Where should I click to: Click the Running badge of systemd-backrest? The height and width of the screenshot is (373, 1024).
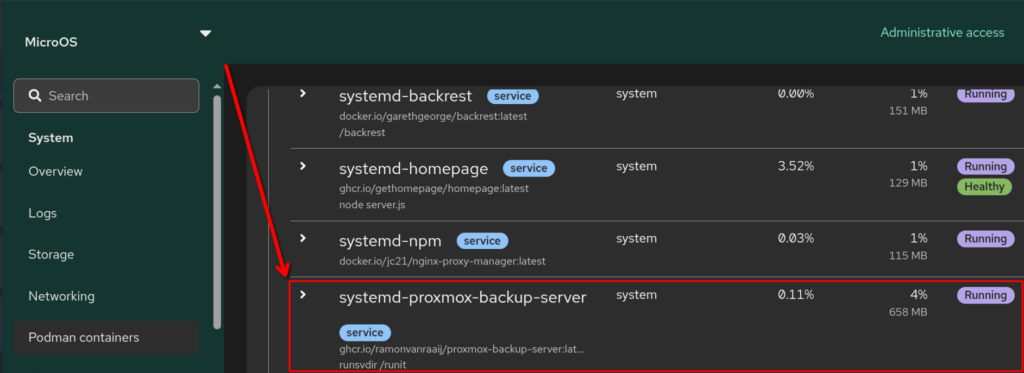point(985,94)
